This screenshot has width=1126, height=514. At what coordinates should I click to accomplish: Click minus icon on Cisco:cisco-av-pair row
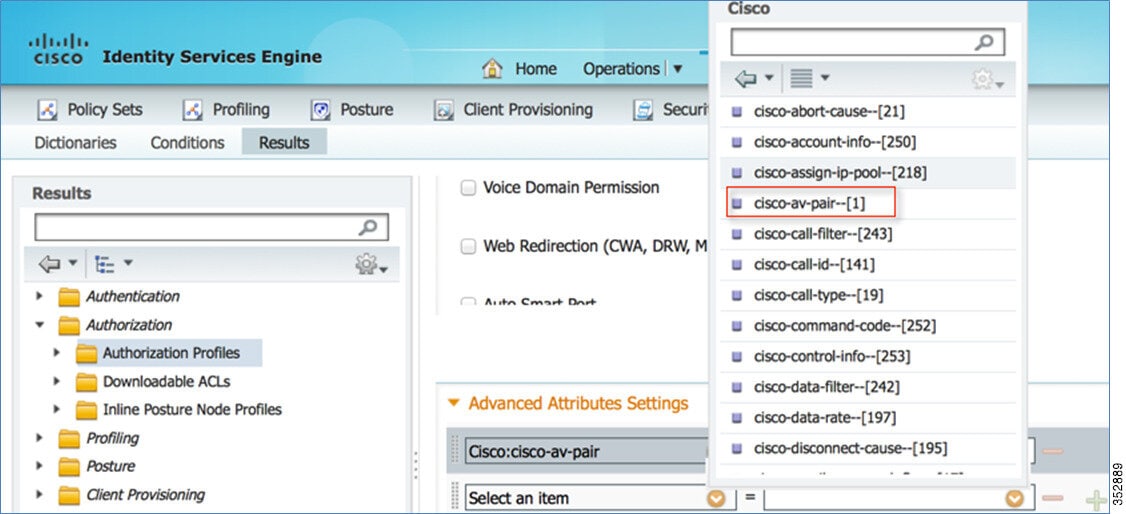click(x=1052, y=452)
